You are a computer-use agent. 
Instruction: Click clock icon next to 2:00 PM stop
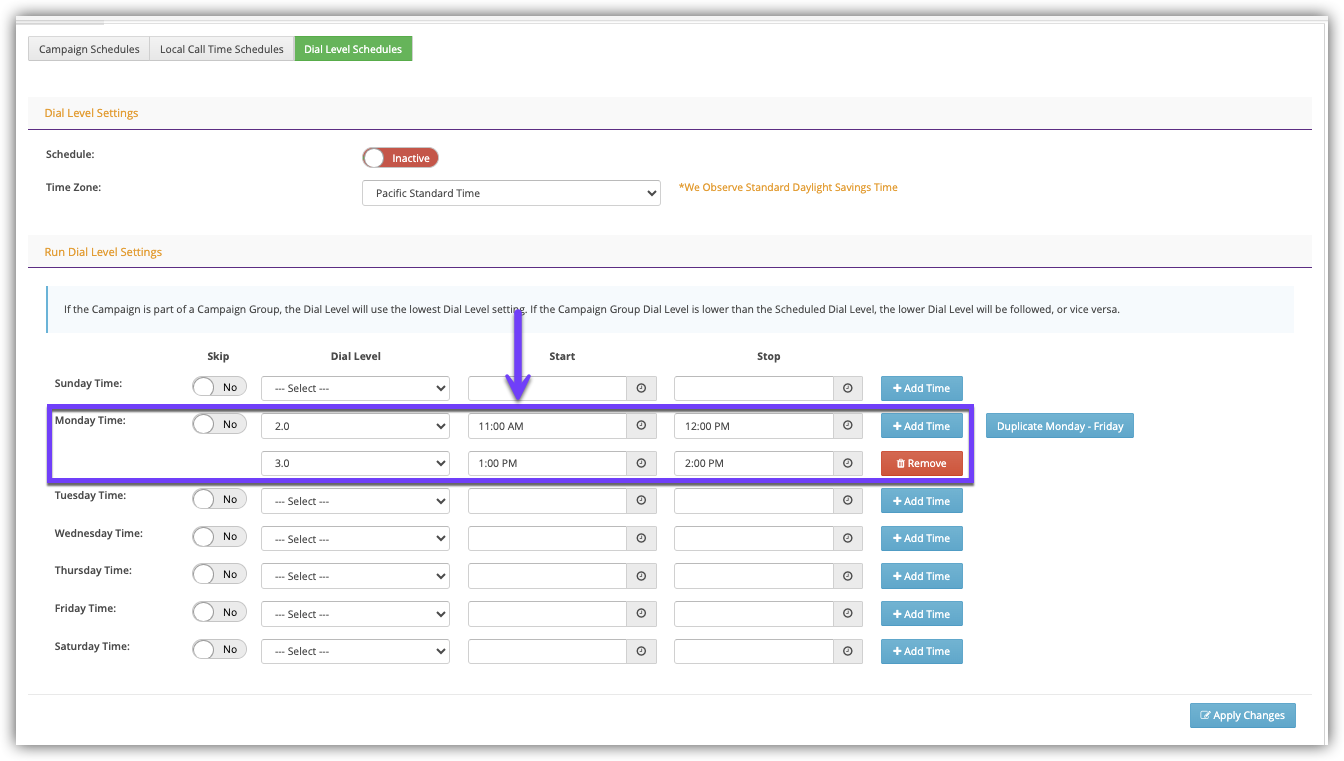848,463
